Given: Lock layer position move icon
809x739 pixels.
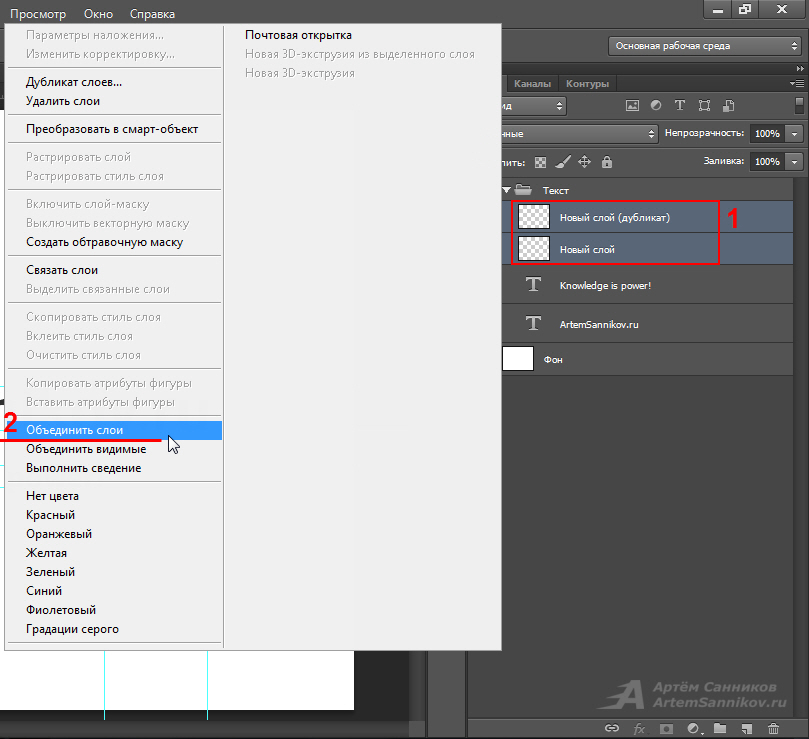Looking at the screenshot, I should [584, 162].
